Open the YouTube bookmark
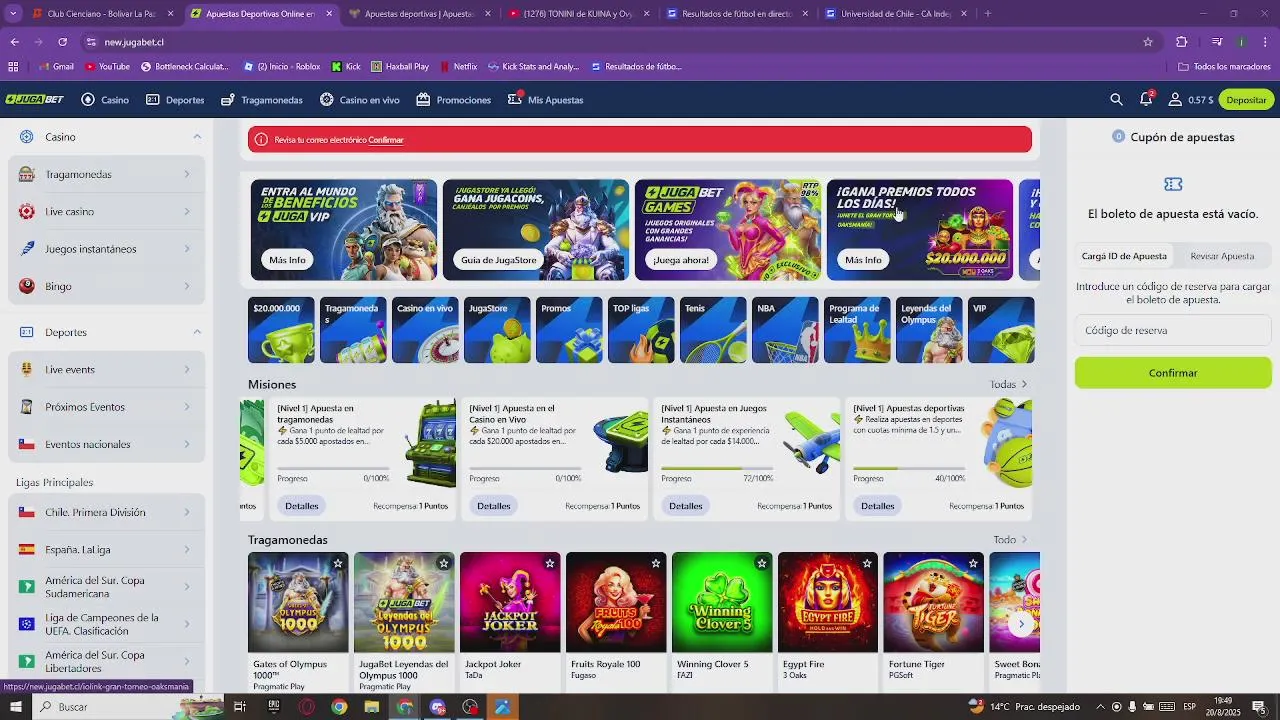This screenshot has height=720, width=1280. (x=107, y=67)
